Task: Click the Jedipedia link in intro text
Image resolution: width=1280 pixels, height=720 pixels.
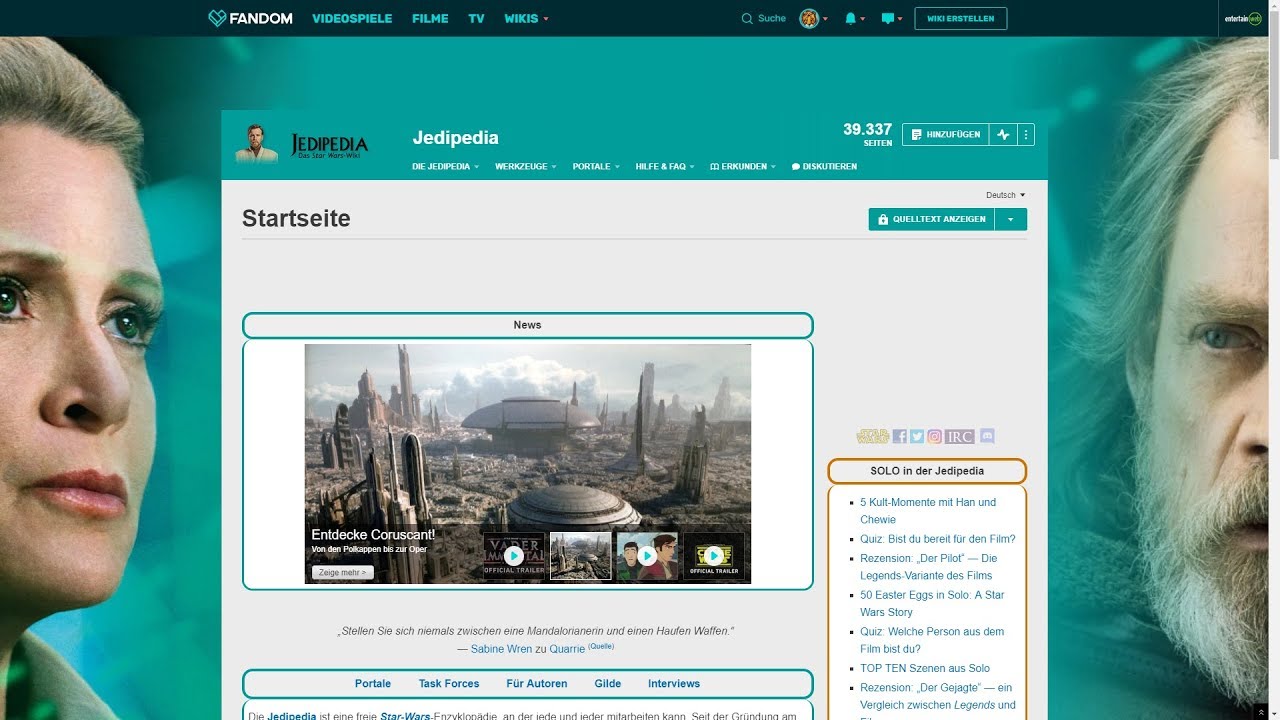Action: coord(292,716)
